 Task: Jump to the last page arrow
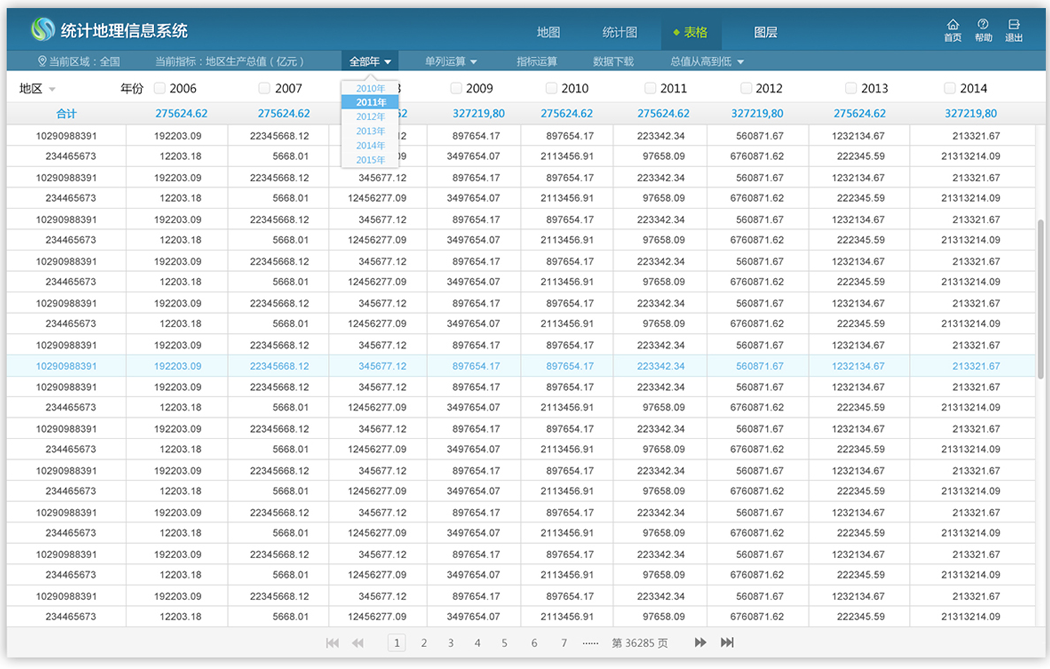point(727,643)
